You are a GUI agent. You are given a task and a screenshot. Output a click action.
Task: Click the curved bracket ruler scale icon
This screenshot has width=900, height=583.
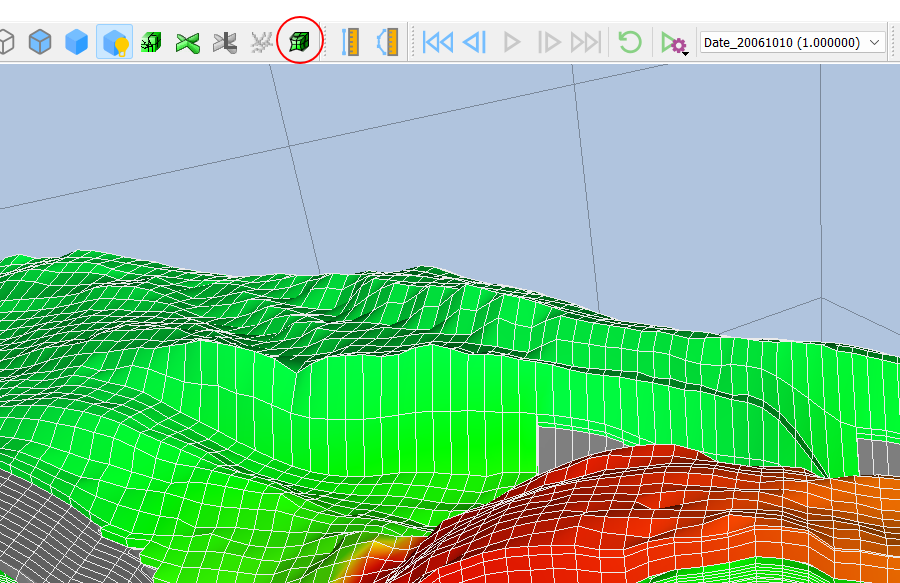tap(387, 42)
